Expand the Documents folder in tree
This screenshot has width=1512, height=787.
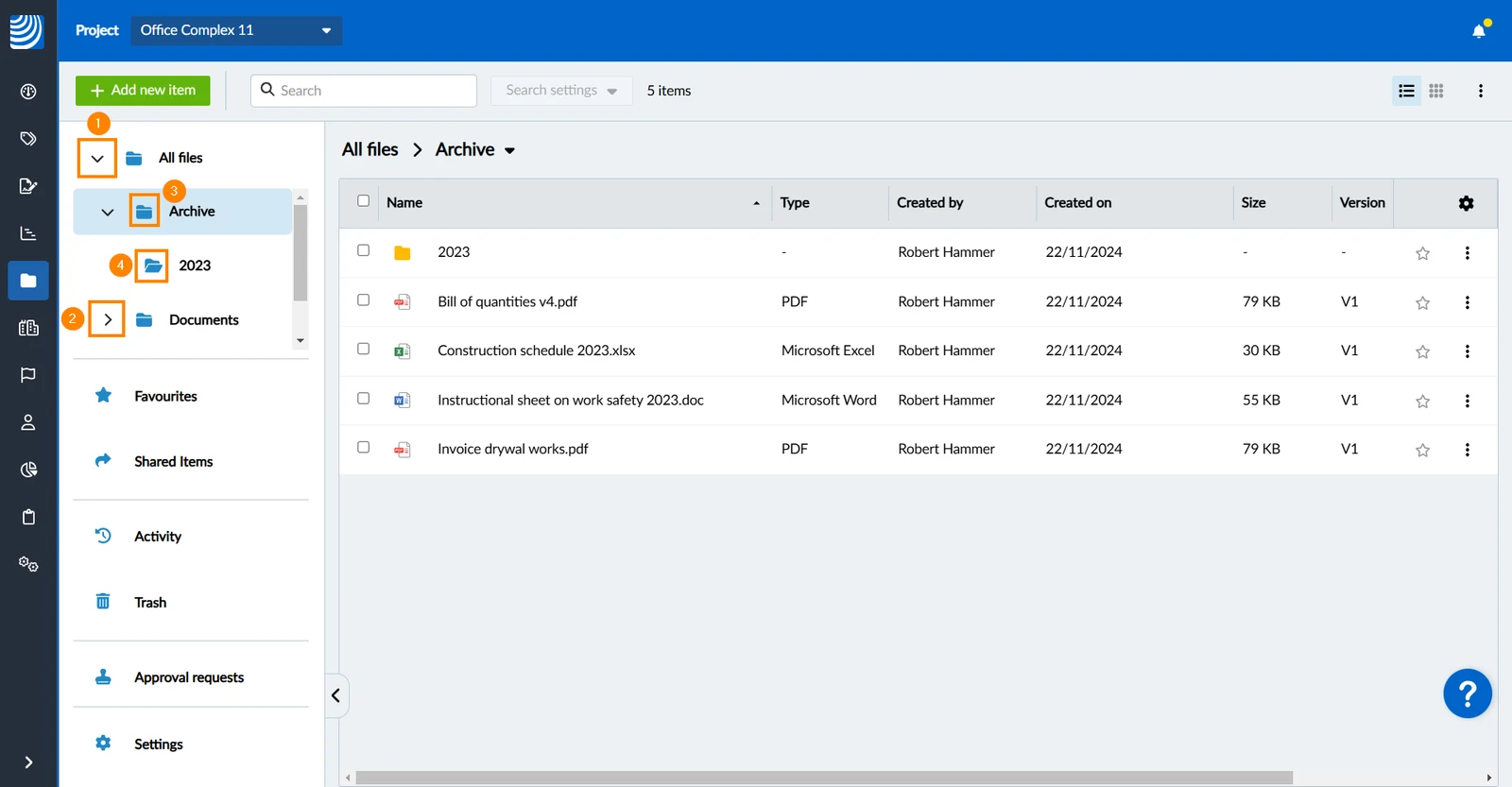pyautogui.click(x=108, y=319)
